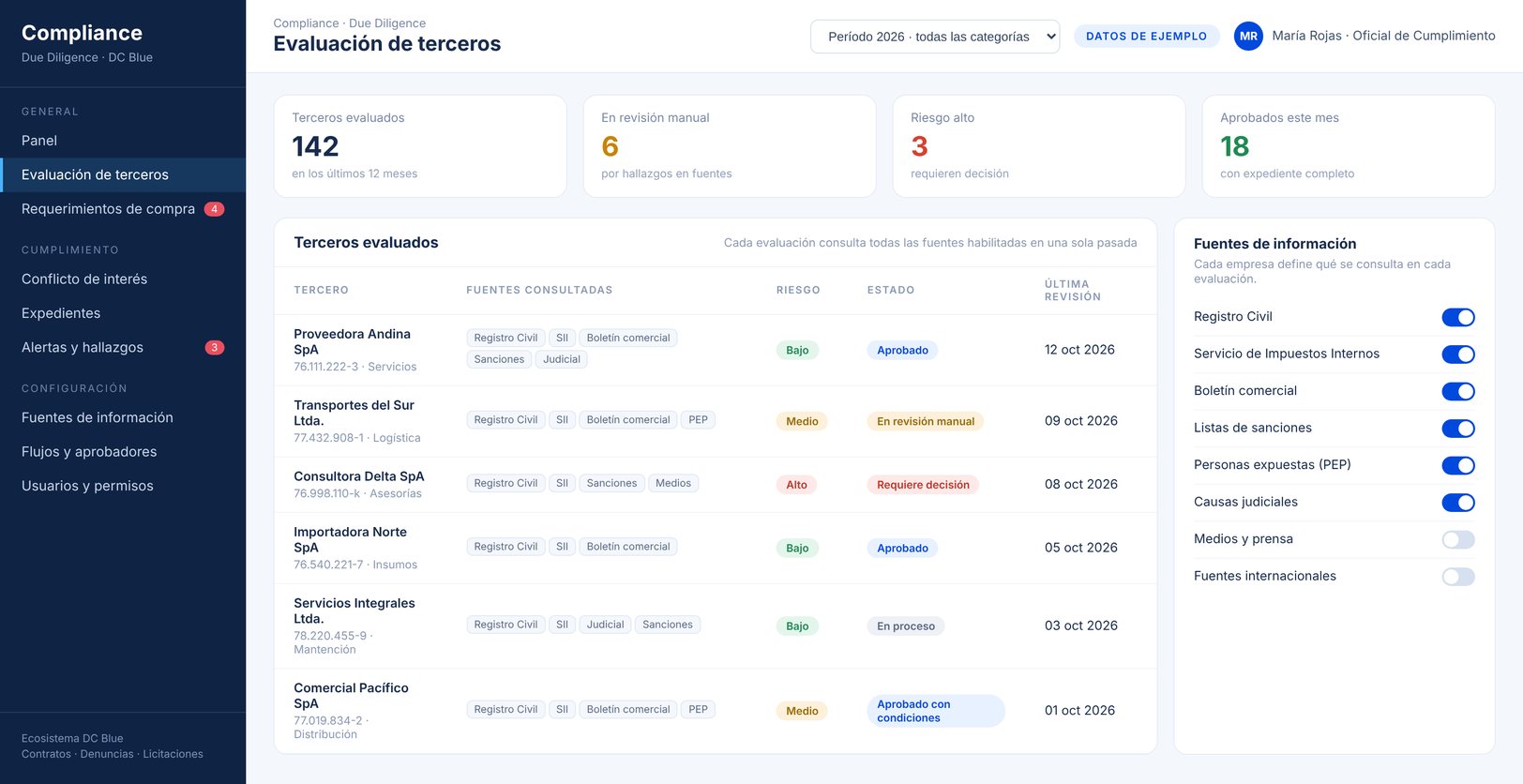Open the Proveedora Andina SpA row
The height and width of the screenshot is (784, 1523).
[x=715, y=350]
